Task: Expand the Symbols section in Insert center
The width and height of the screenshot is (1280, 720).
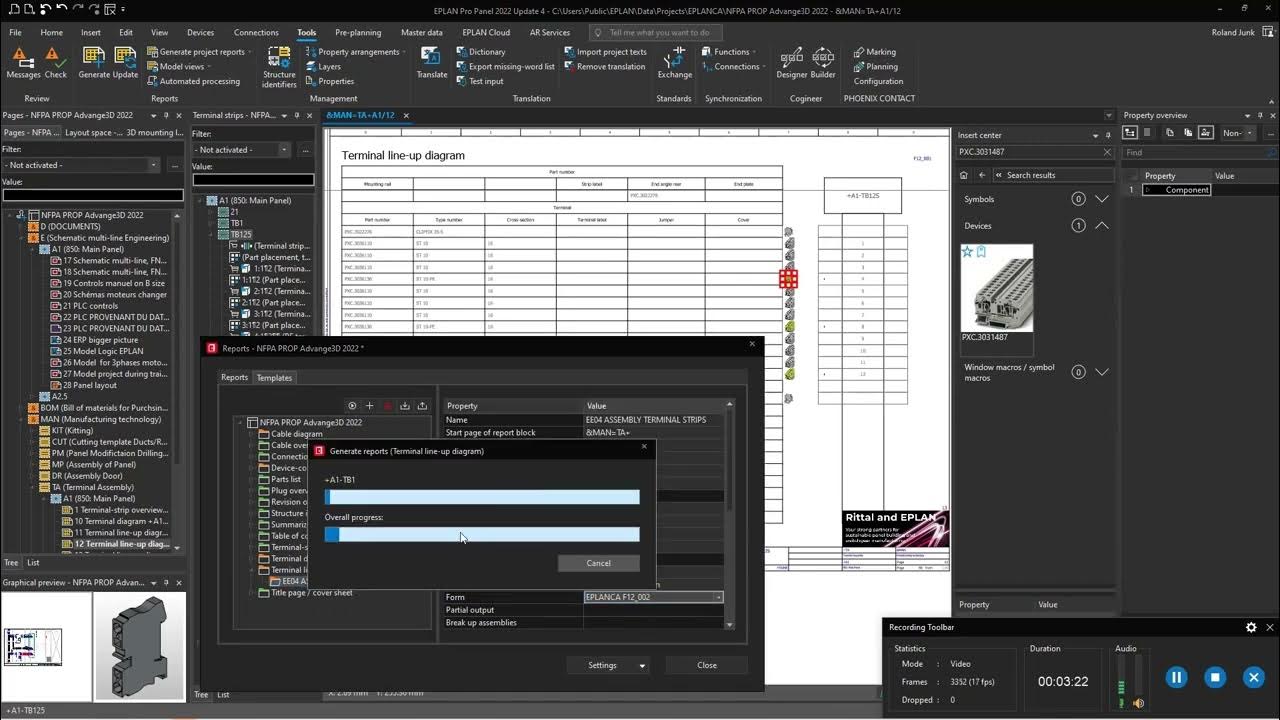Action: 1101,199
